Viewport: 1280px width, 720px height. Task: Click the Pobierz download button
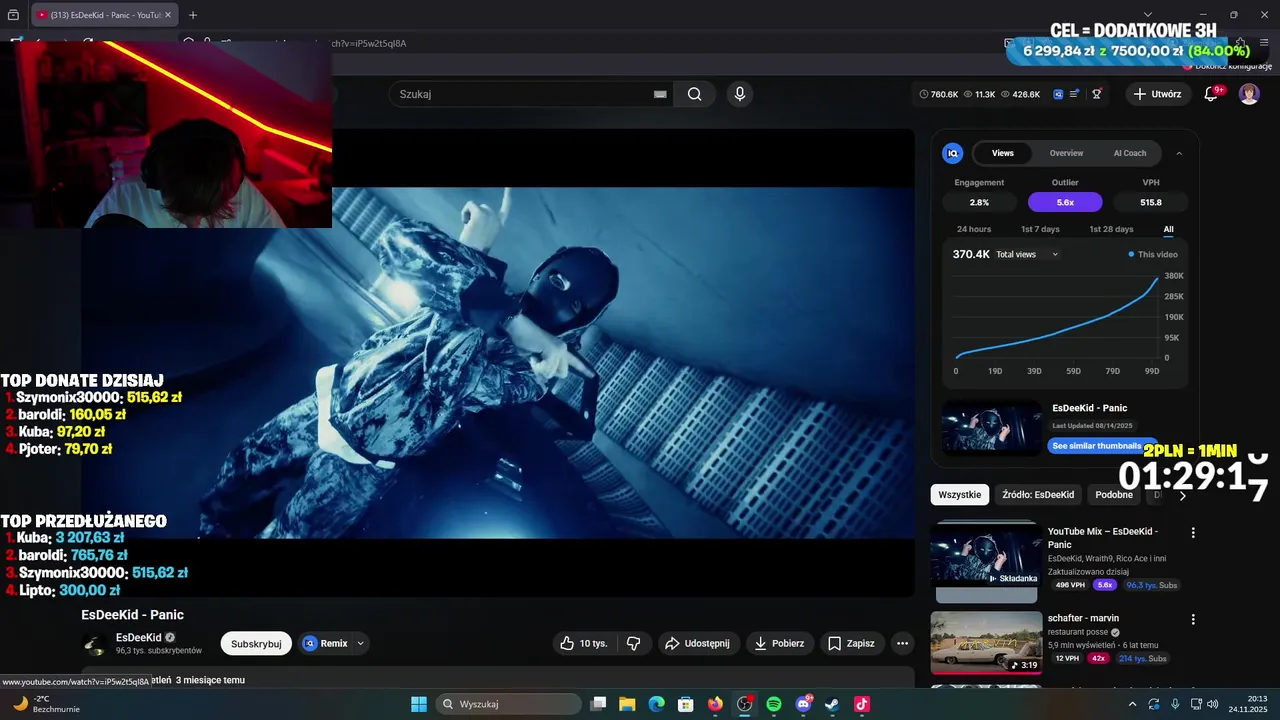click(779, 643)
